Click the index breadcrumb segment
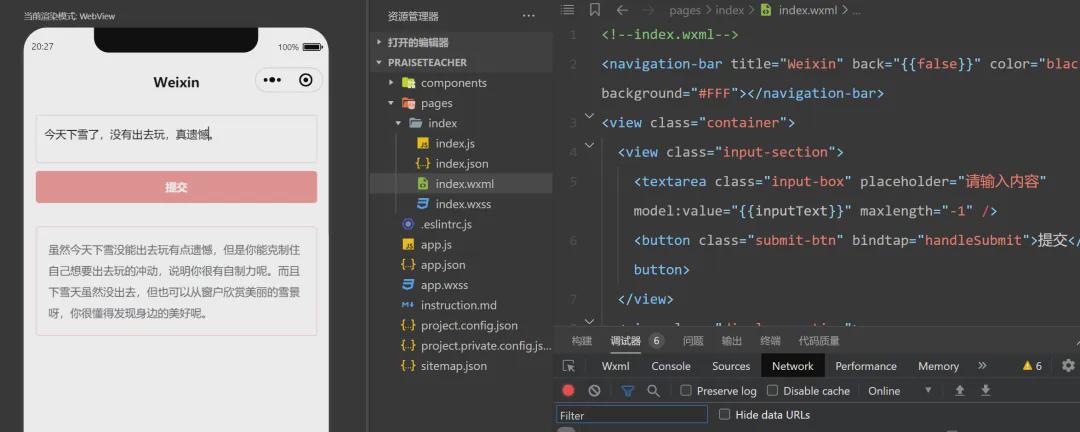1080x432 pixels. pyautogui.click(x=729, y=10)
